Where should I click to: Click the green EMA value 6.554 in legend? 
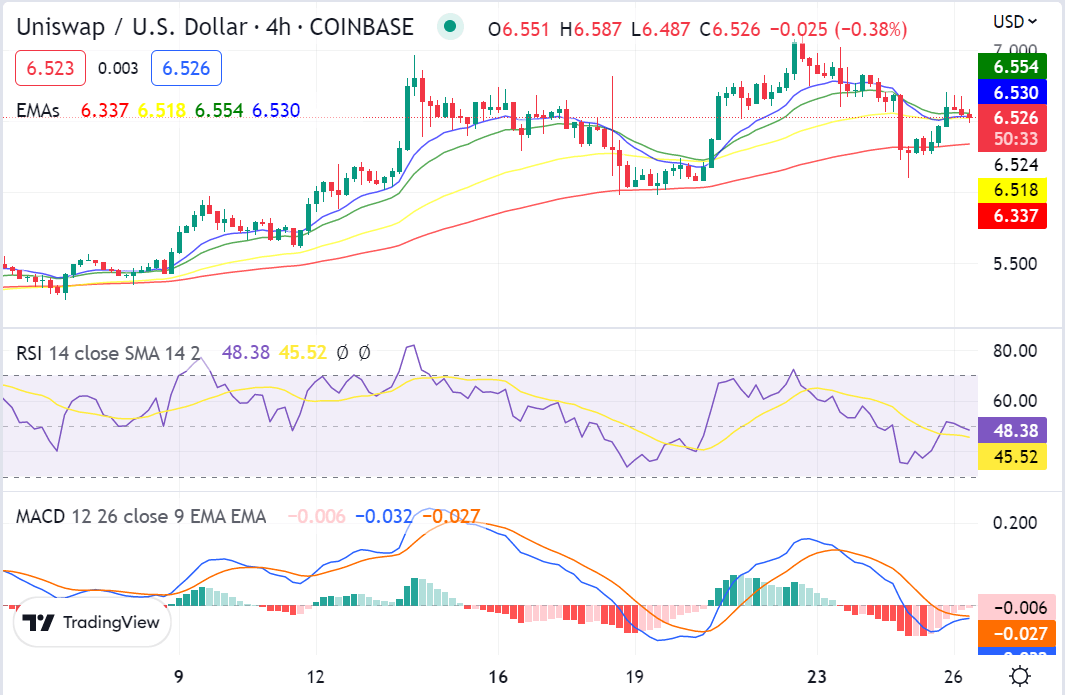coord(219,110)
